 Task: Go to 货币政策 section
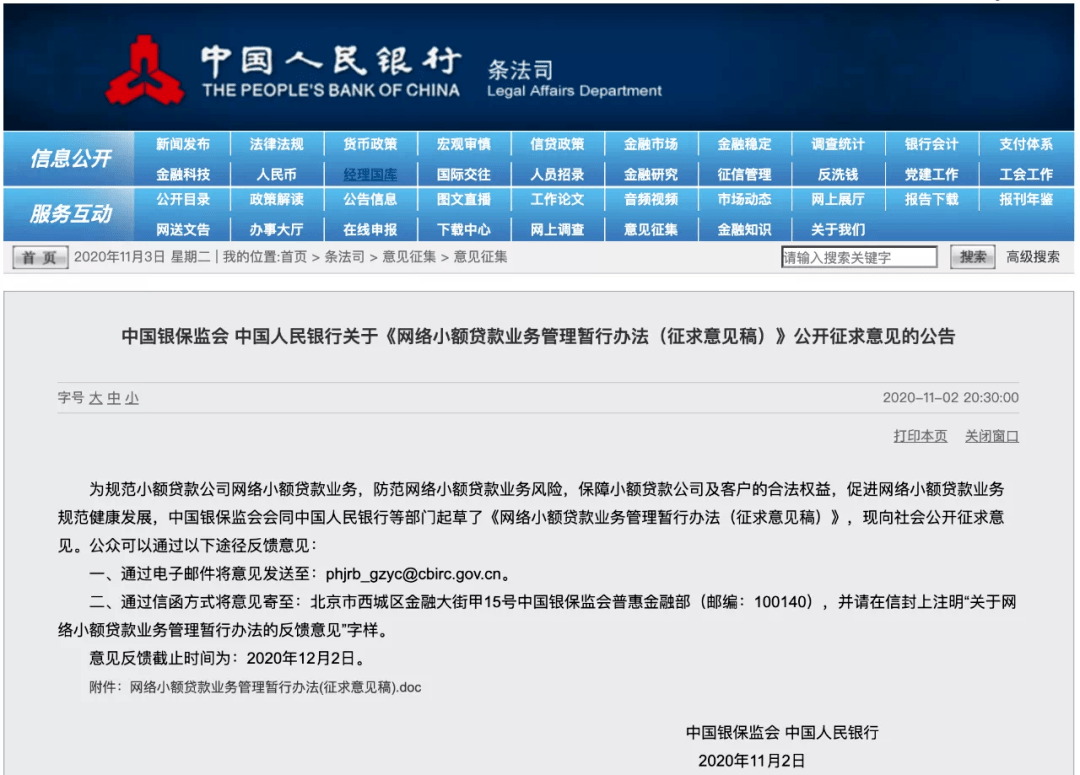(x=370, y=144)
